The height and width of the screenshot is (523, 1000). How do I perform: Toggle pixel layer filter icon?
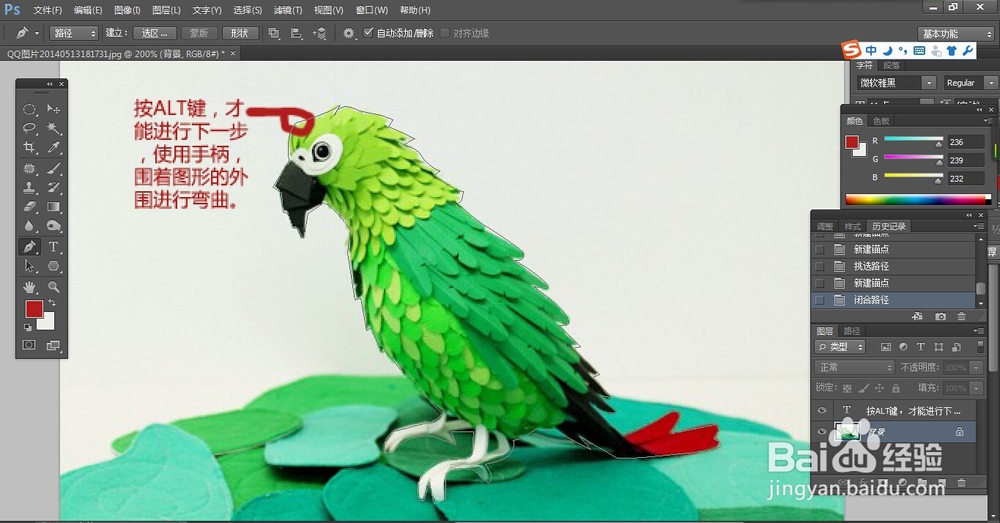click(x=886, y=347)
